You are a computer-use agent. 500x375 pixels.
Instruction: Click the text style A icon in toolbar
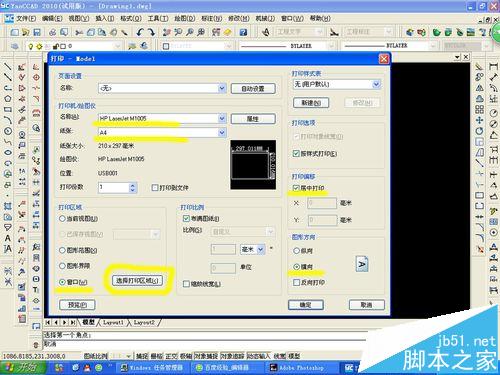click(x=266, y=32)
